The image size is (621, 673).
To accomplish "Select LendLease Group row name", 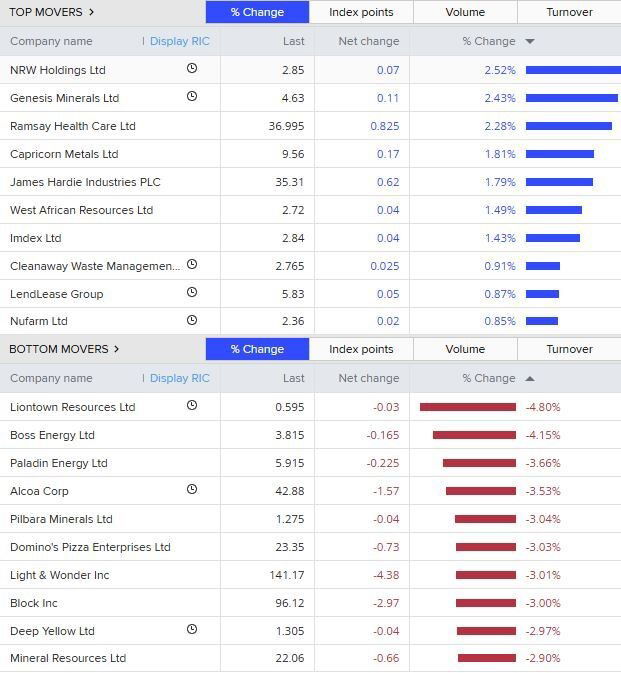I will click(57, 294).
